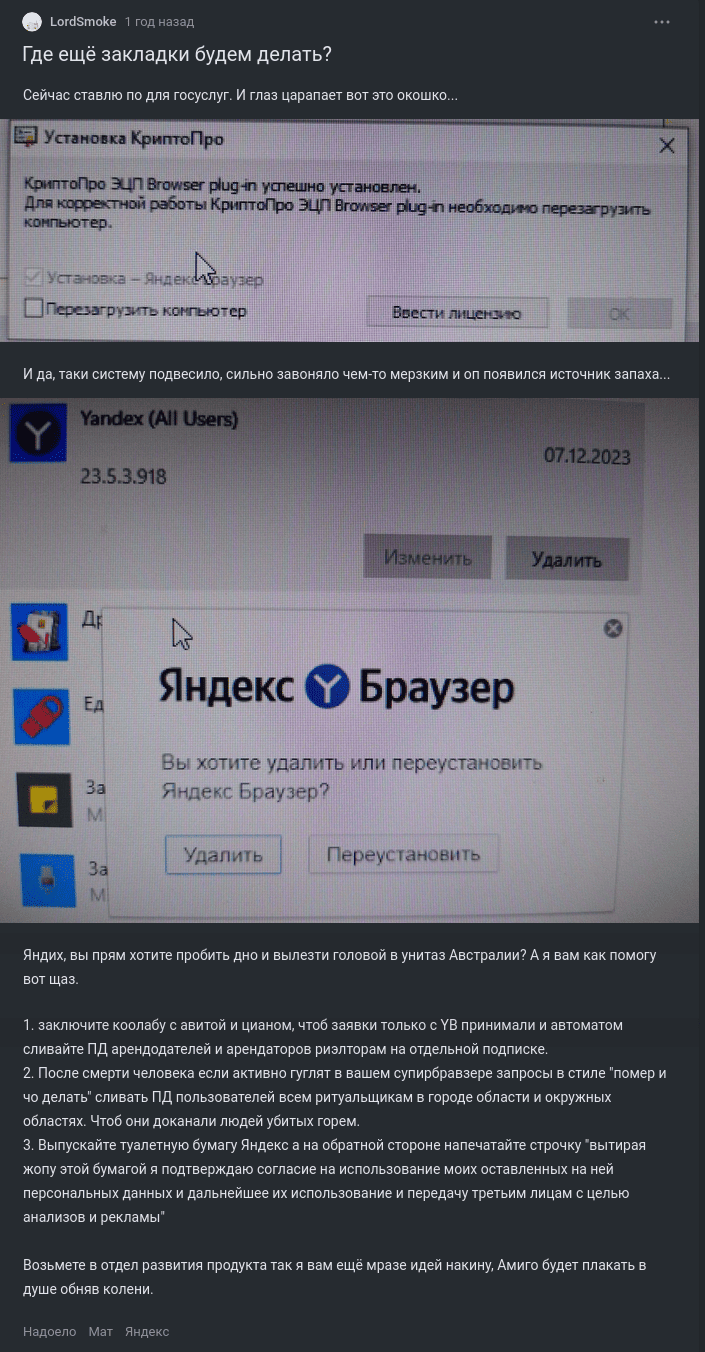Open the 'Яндекс' tag
The height and width of the screenshot is (1352, 705).
point(147,1331)
